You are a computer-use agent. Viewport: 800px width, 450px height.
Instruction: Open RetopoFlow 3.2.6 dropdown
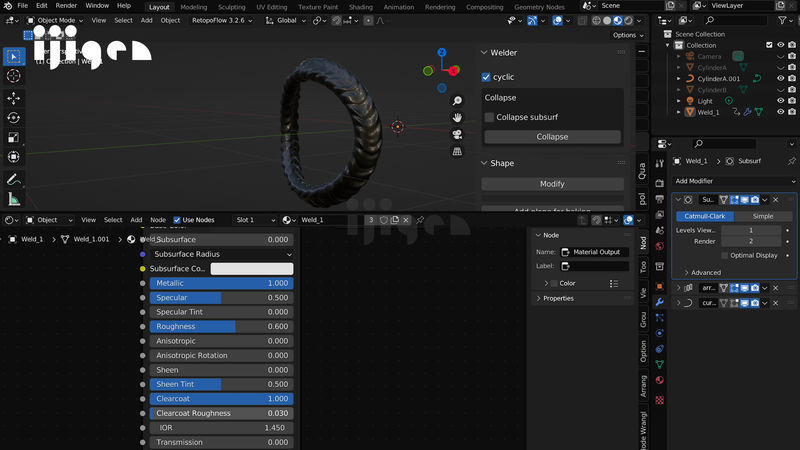point(222,20)
